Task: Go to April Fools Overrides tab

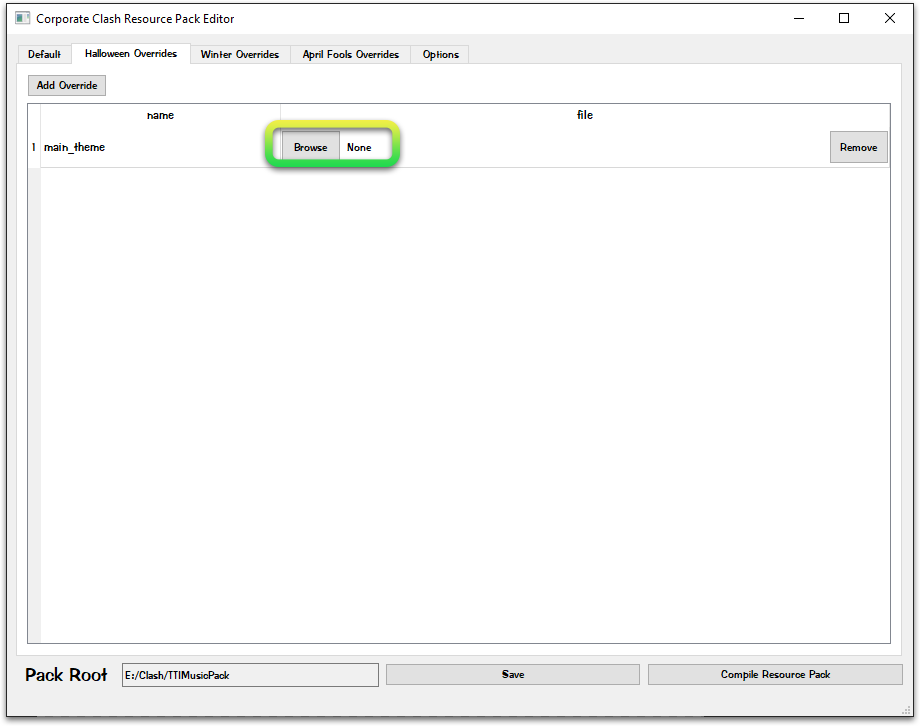Action: point(350,54)
